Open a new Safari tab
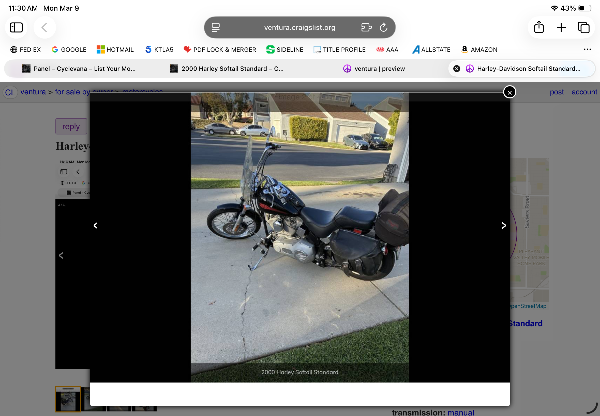 tap(562, 27)
